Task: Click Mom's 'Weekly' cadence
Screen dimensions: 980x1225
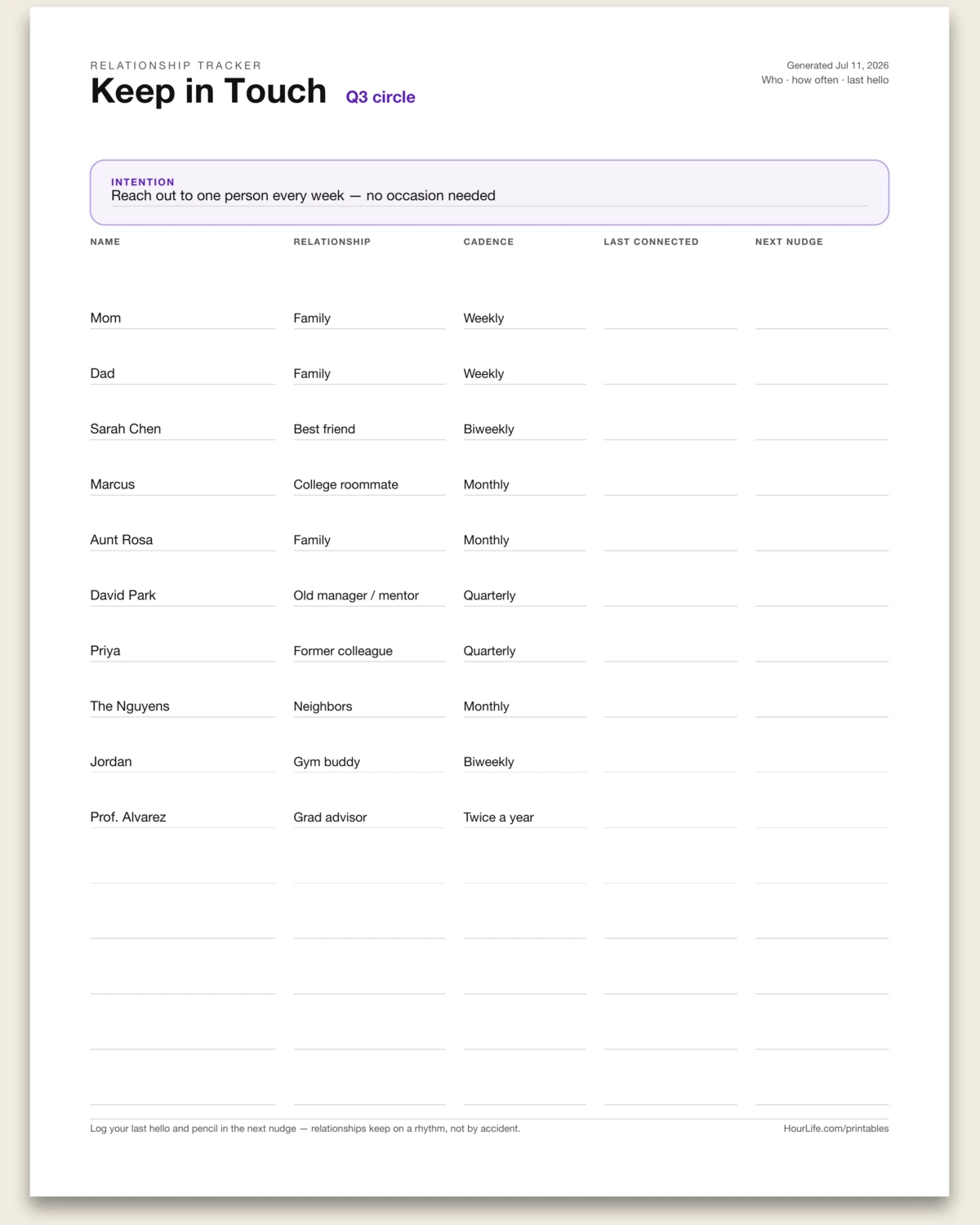Action: click(x=483, y=318)
